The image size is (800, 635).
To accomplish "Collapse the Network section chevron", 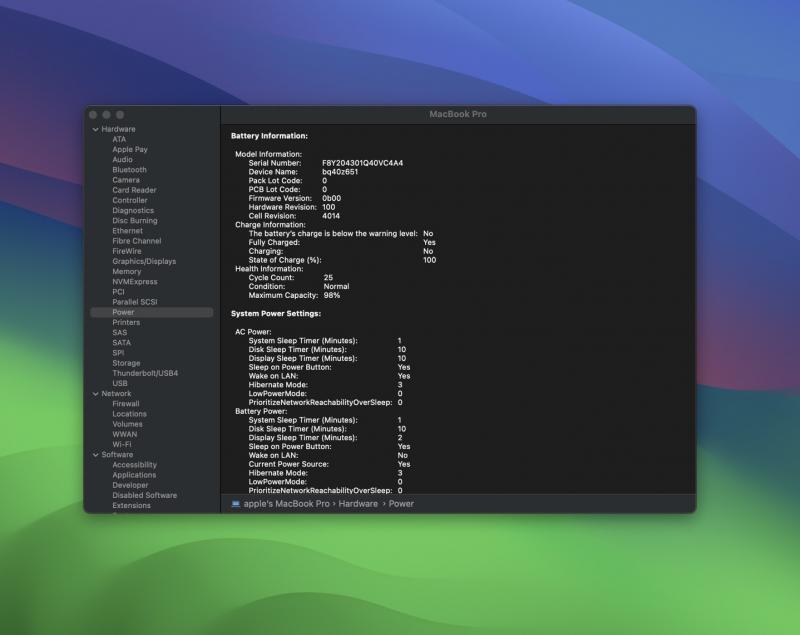I will (x=96, y=394).
